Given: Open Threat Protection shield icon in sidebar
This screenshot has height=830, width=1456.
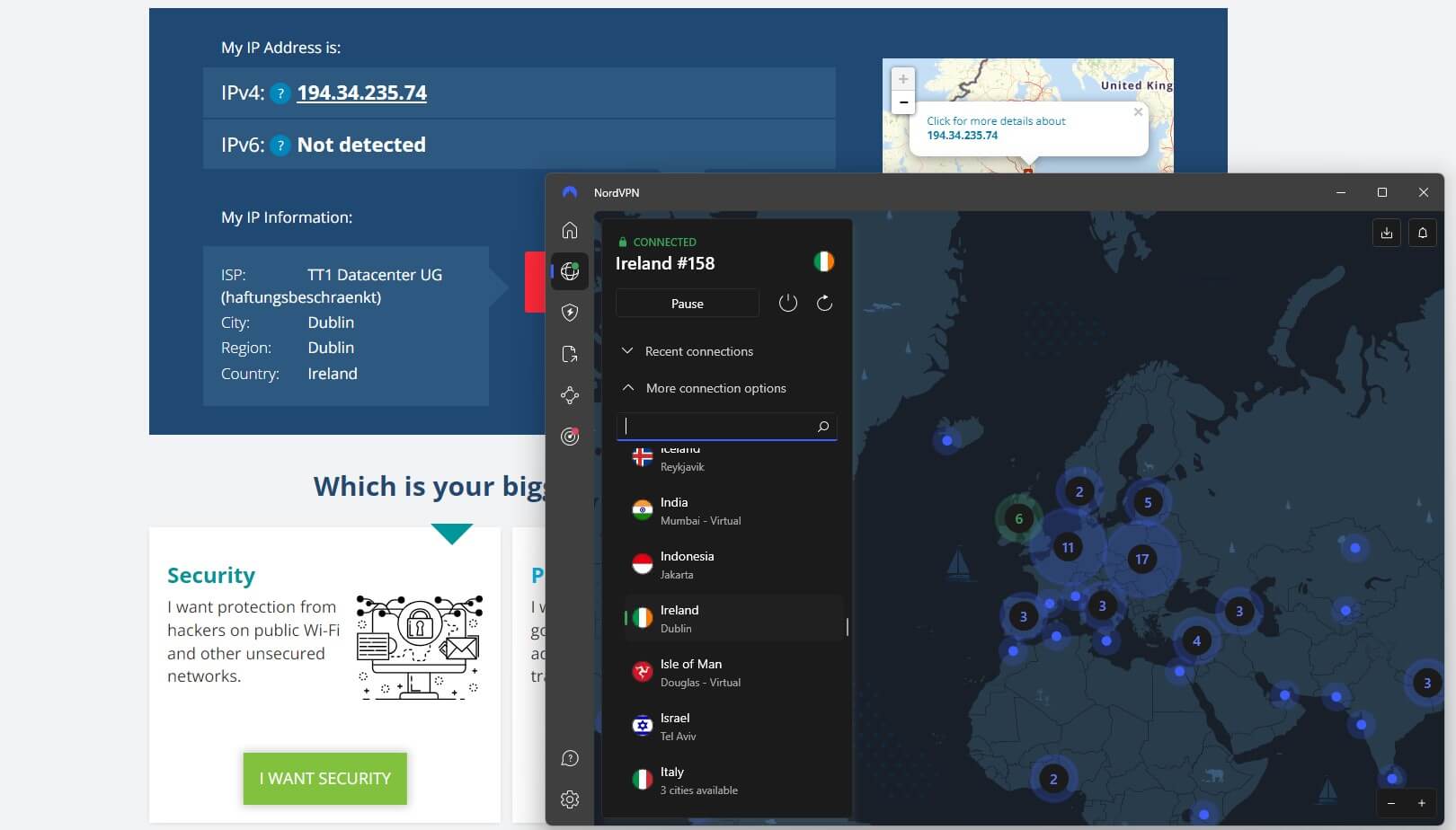Looking at the screenshot, I should [570, 313].
